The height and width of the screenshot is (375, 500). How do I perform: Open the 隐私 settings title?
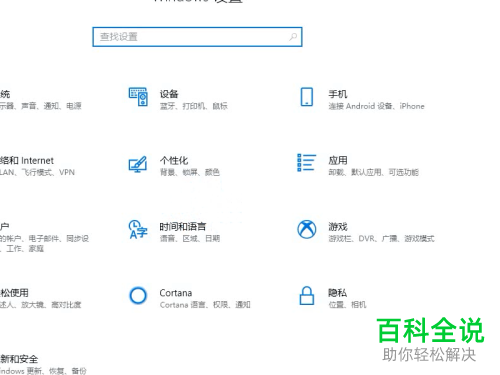(x=337, y=293)
